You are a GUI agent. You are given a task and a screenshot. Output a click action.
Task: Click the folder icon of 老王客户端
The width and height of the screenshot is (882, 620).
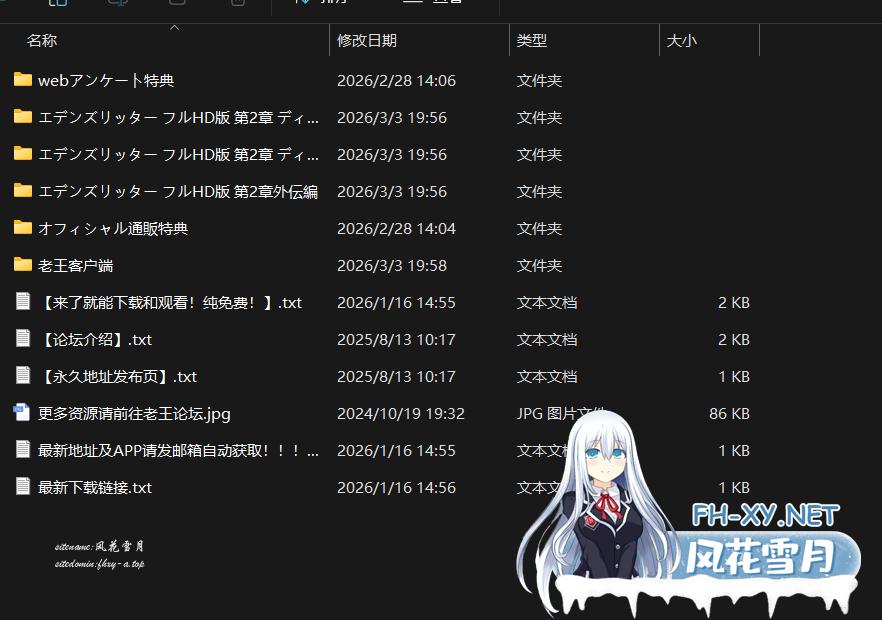[x=21, y=265]
